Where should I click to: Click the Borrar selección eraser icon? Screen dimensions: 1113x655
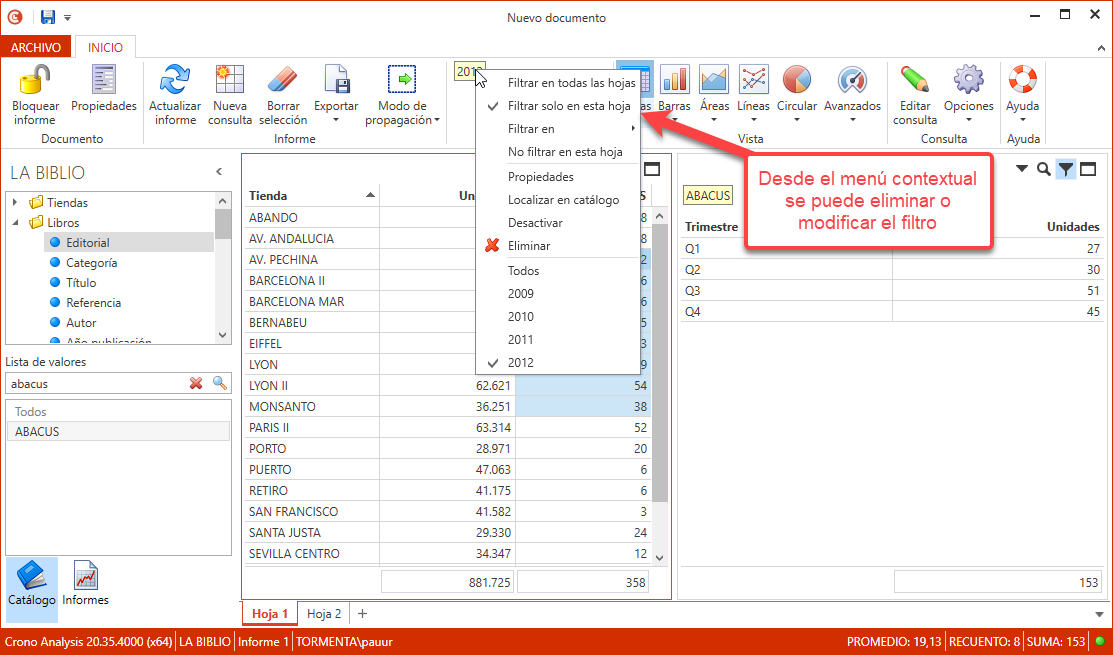[283, 80]
